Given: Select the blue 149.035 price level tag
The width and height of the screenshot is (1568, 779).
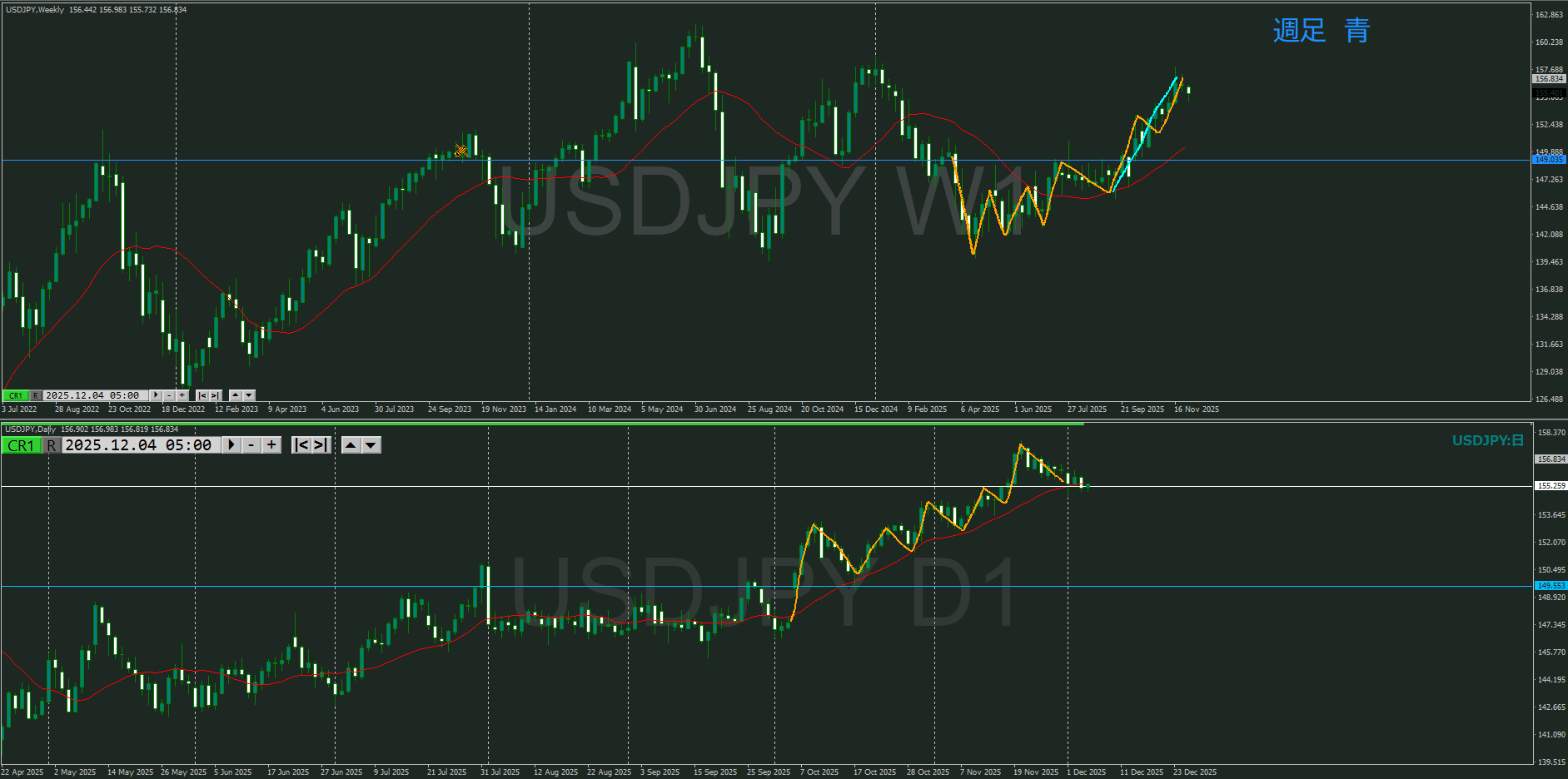Looking at the screenshot, I should pos(1549,159).
